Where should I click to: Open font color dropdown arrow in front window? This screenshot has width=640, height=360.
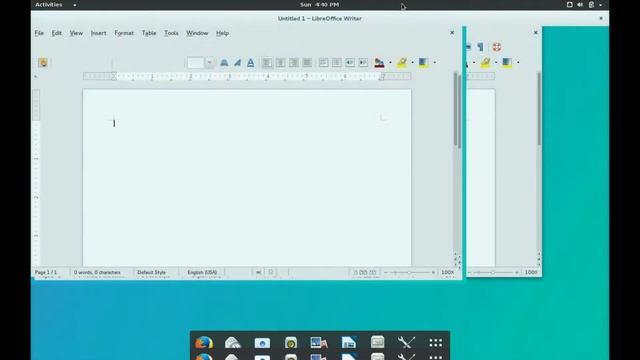coord(390,62)
